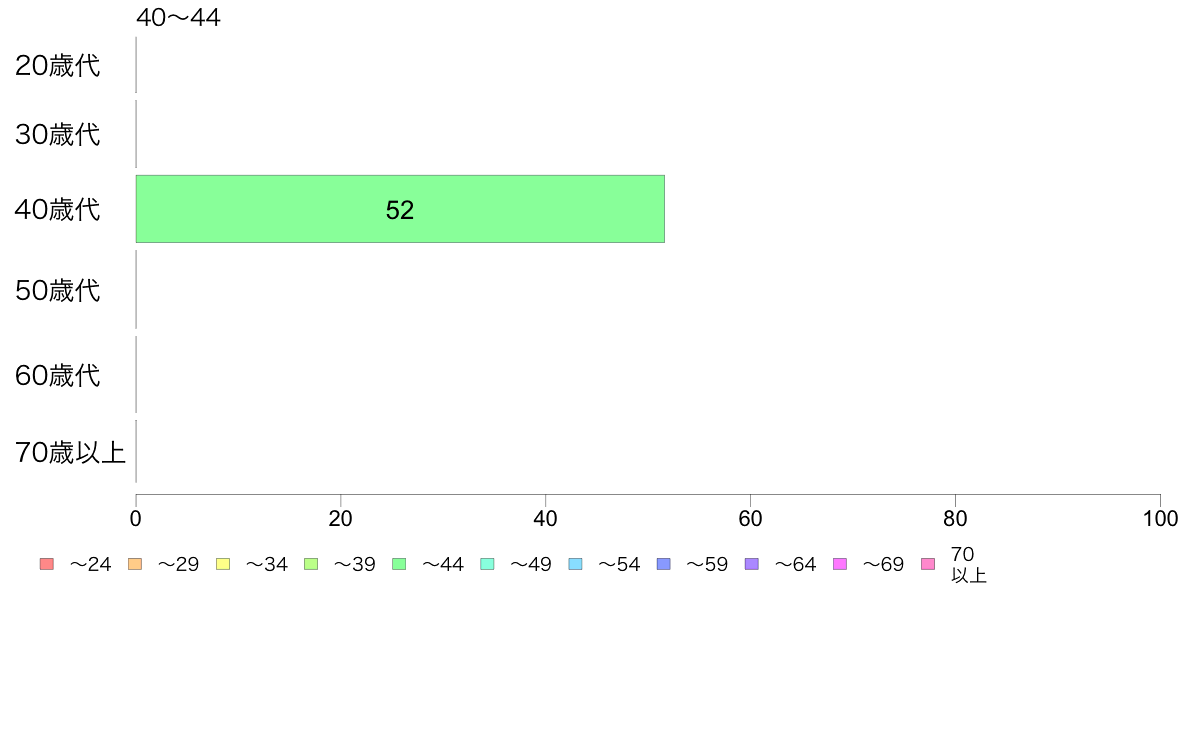Click the magenta ~69 legend swatch
This screenshot has width=1188, height=736.
point(839,564)
